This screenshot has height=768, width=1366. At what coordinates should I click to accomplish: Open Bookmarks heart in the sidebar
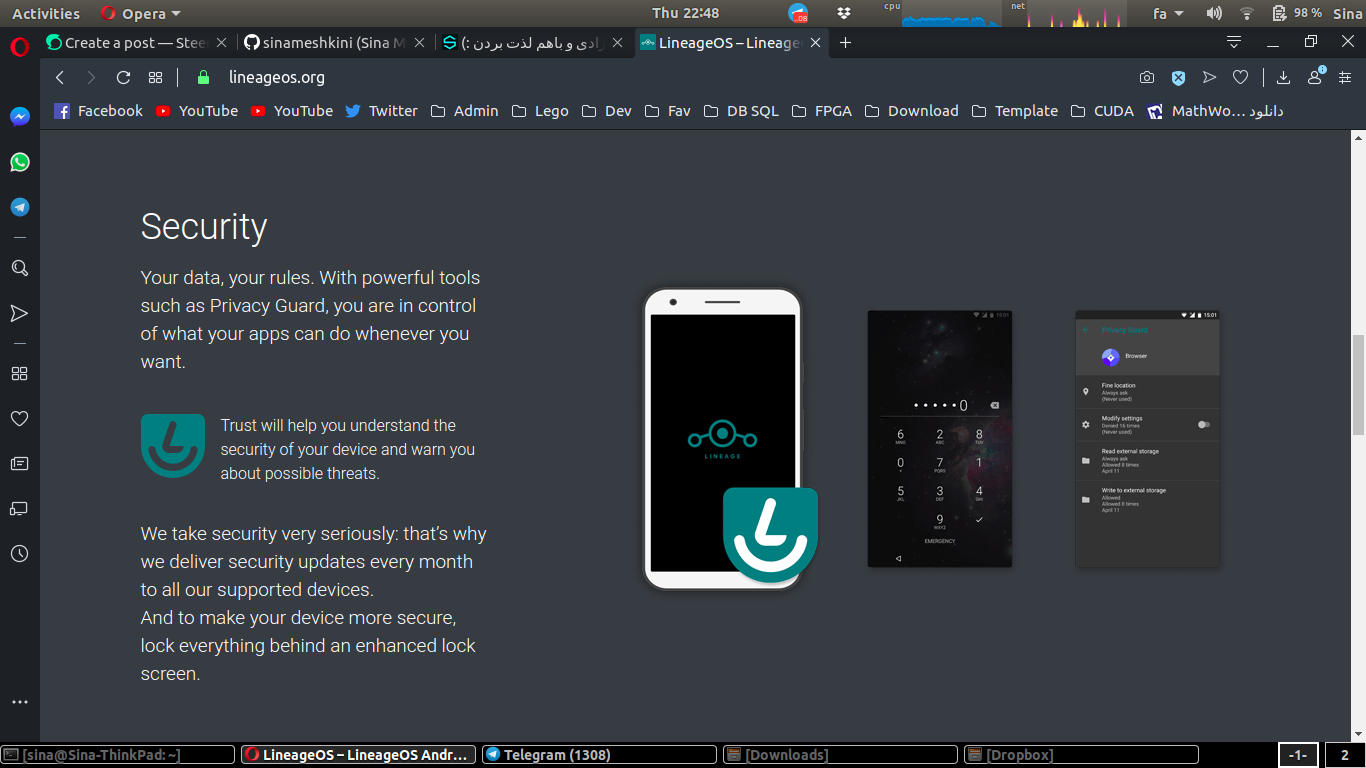(x=19, y=418)
